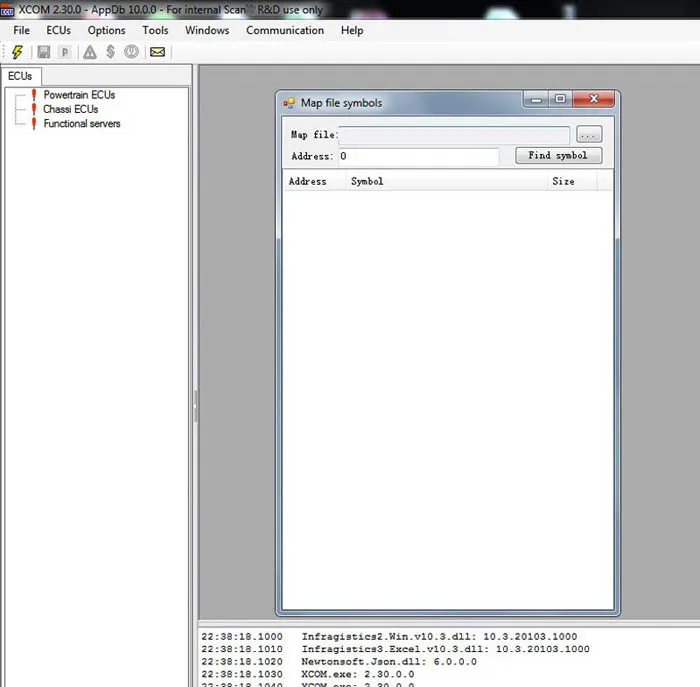Open the Windows menu
The image size is (700, 687).
coord(207,30)
